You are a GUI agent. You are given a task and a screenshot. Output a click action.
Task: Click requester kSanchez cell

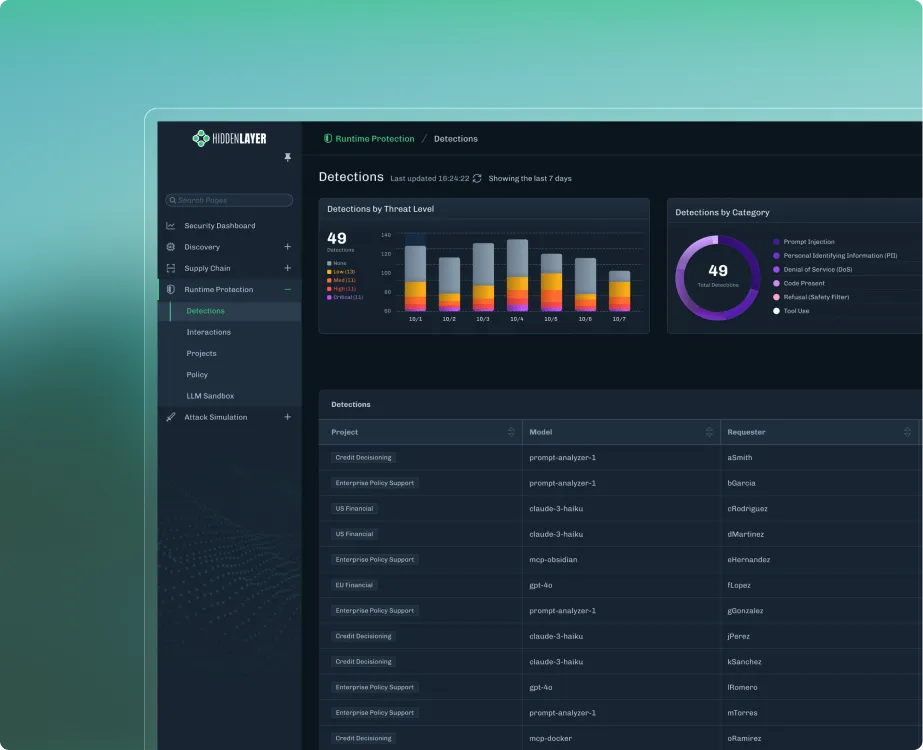(744, 662)
